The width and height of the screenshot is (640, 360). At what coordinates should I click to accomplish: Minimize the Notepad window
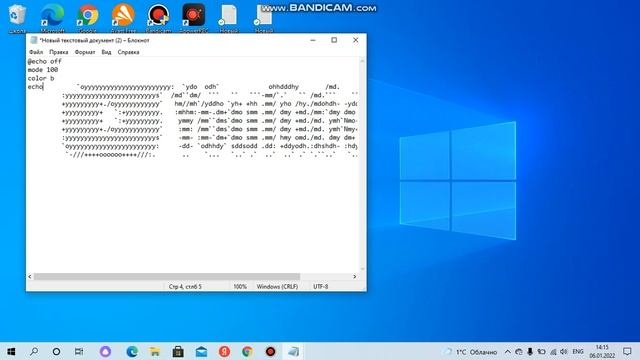tap(313, 40)
